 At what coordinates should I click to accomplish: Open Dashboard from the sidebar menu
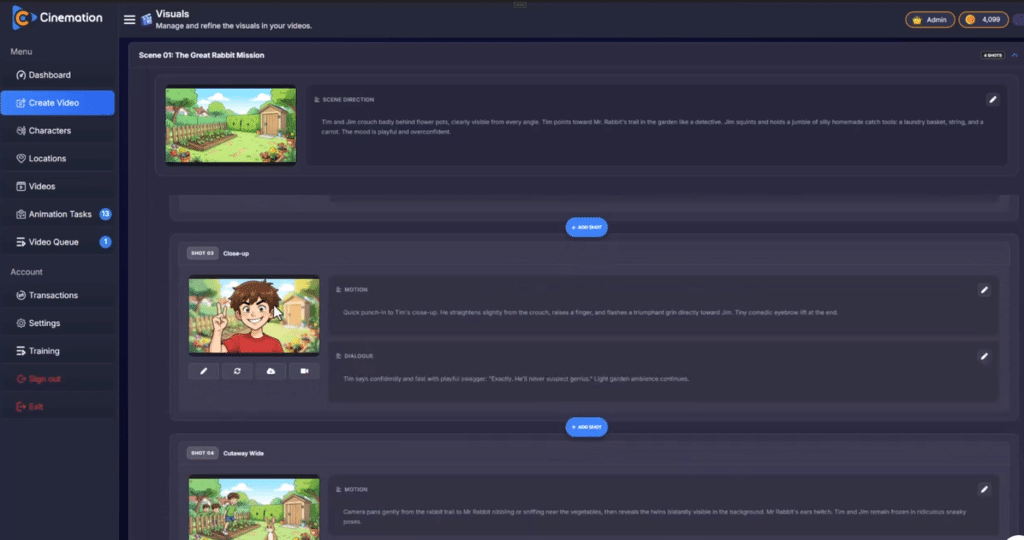(x=49, y=75)
